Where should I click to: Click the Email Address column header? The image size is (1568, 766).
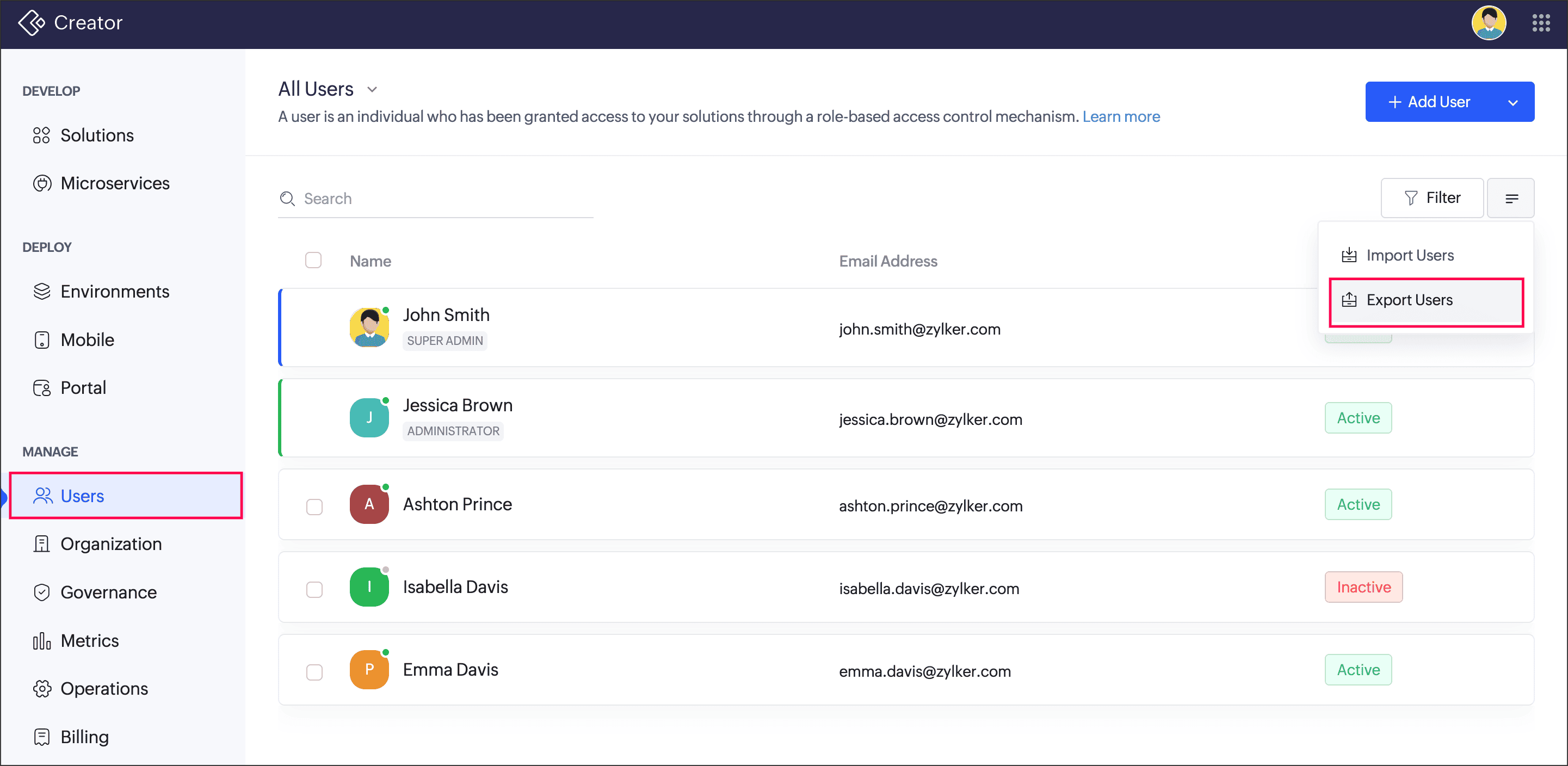888,261
